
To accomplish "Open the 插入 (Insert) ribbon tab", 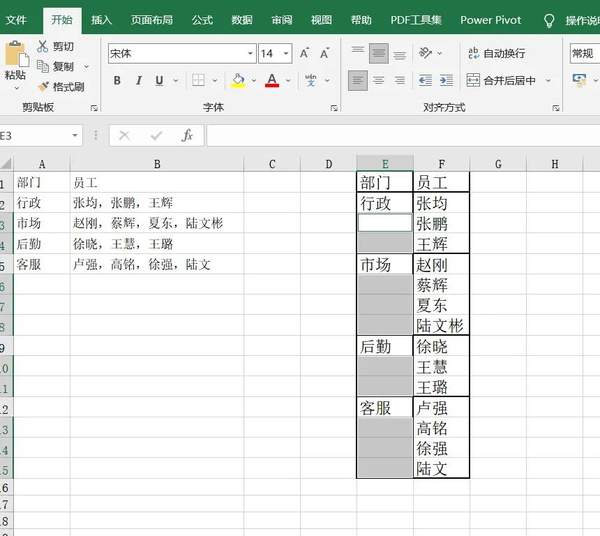I will tap(101, 20).
